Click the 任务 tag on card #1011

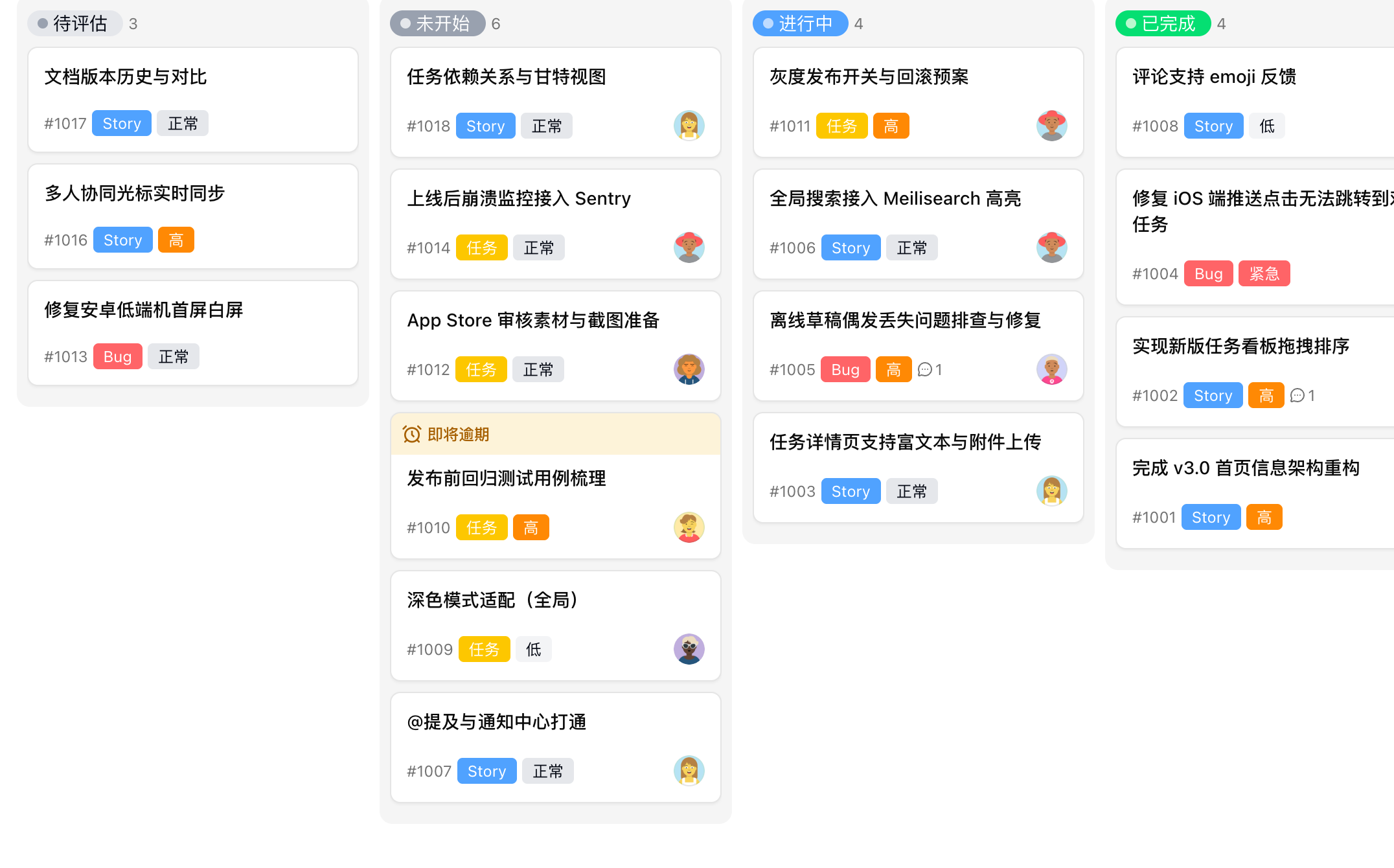842,126
